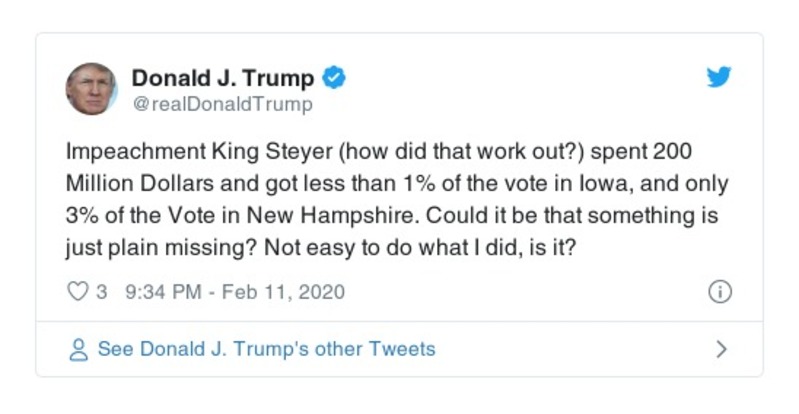Image resolution: width=799 pixels, height=414 pixels.
Task: Click the blue verified badge
Action: click(336, 78)
